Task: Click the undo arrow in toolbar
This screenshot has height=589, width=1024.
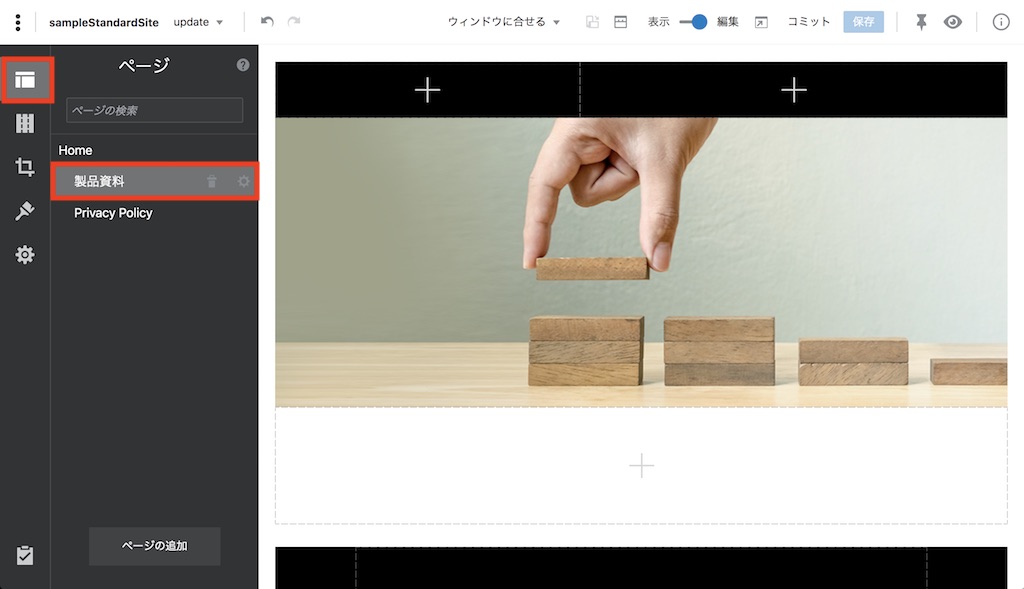Action: click(267, 22)
